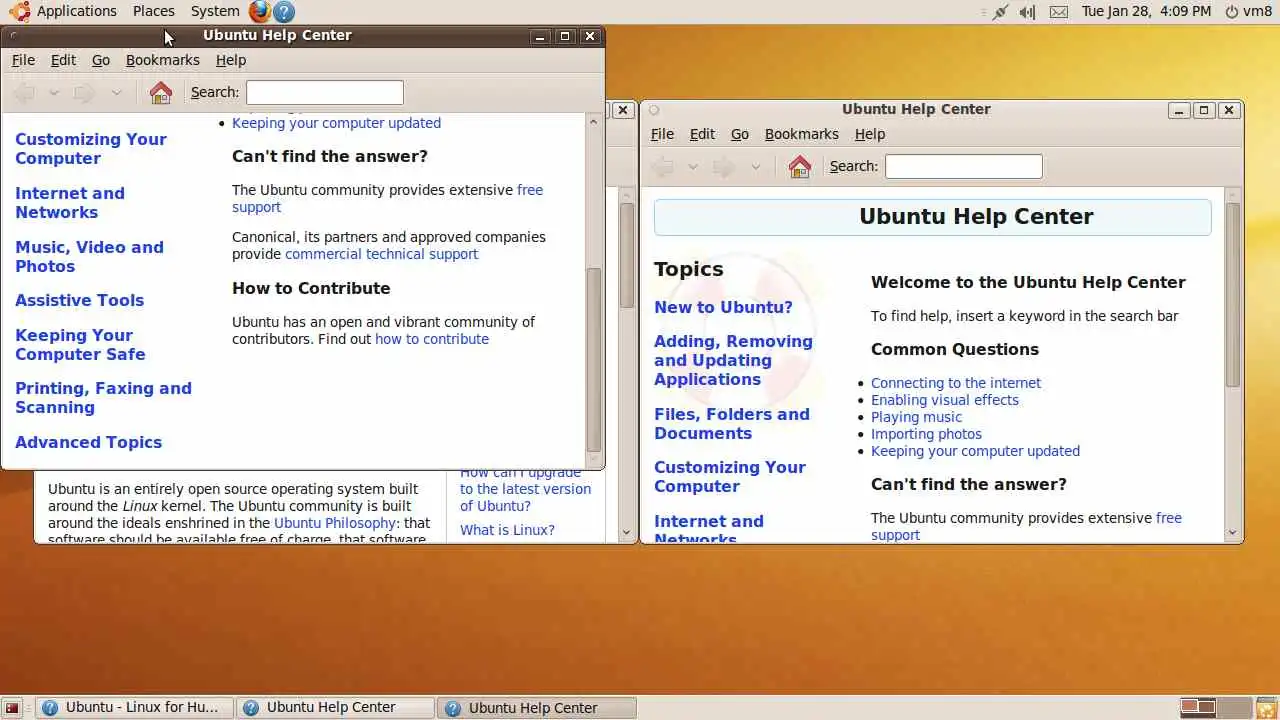Open Files, Folders and Documents topic

pyautogui.click(x=732, y=424)
